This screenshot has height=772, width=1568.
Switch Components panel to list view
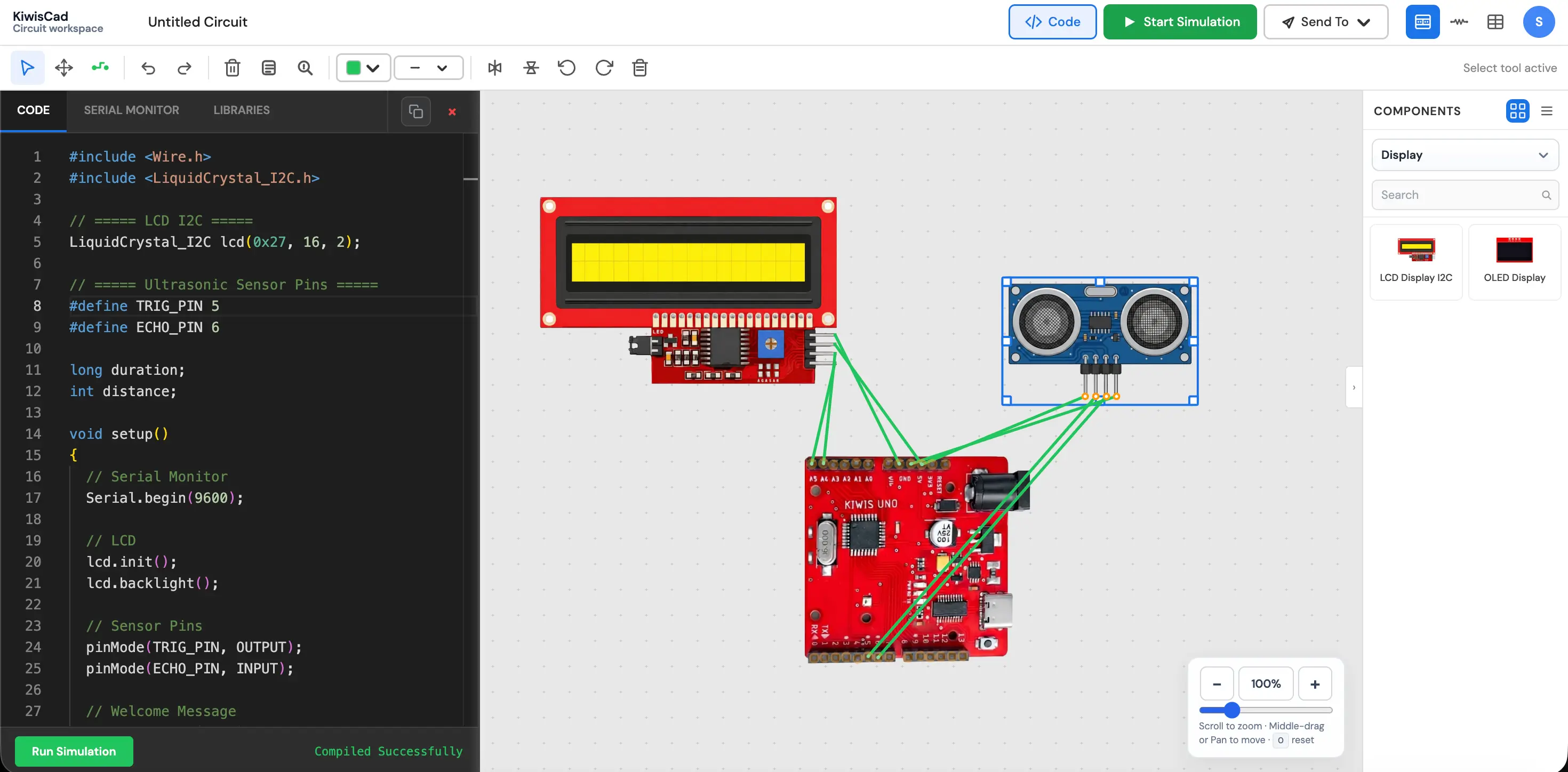(1547, 111)
